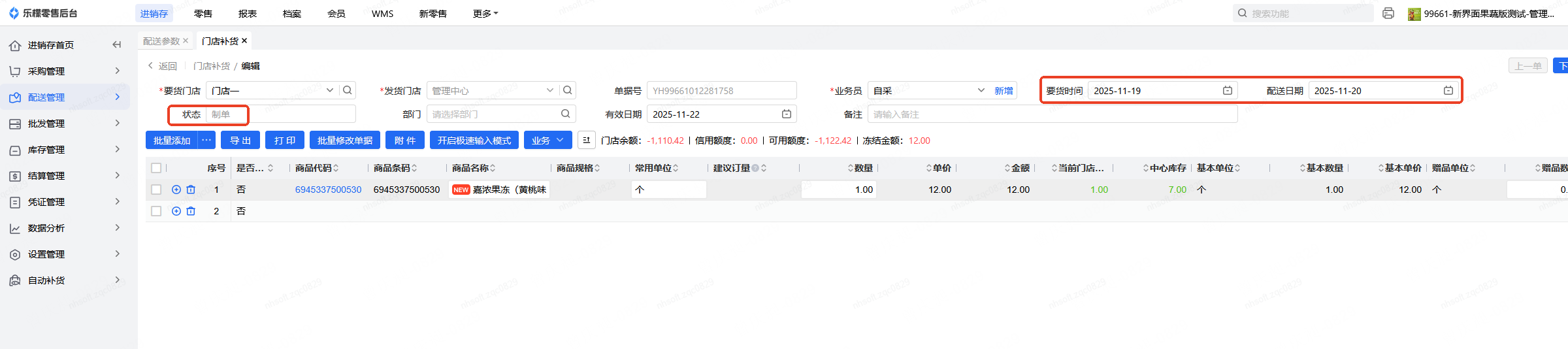Open the 档案 top menu
The height and width of the screenshot is (349, 1568).
point(292,13)
